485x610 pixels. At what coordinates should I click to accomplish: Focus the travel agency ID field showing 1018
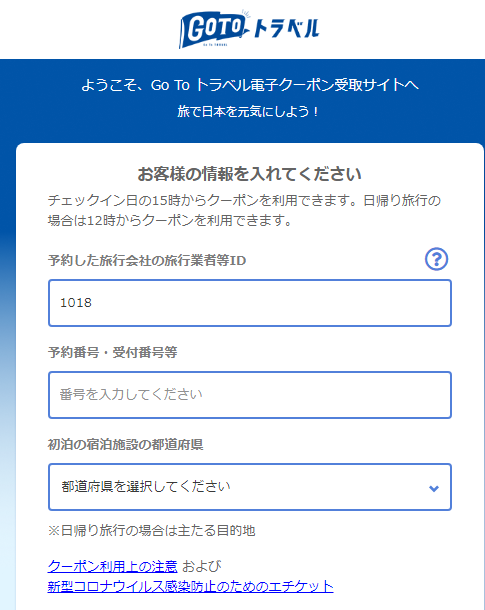point(250,303)
